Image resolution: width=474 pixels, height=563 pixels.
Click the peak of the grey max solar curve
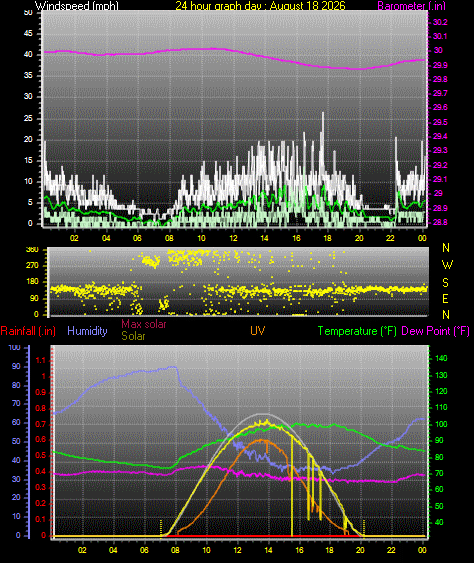pyautogui.click(x=264, y=414)
